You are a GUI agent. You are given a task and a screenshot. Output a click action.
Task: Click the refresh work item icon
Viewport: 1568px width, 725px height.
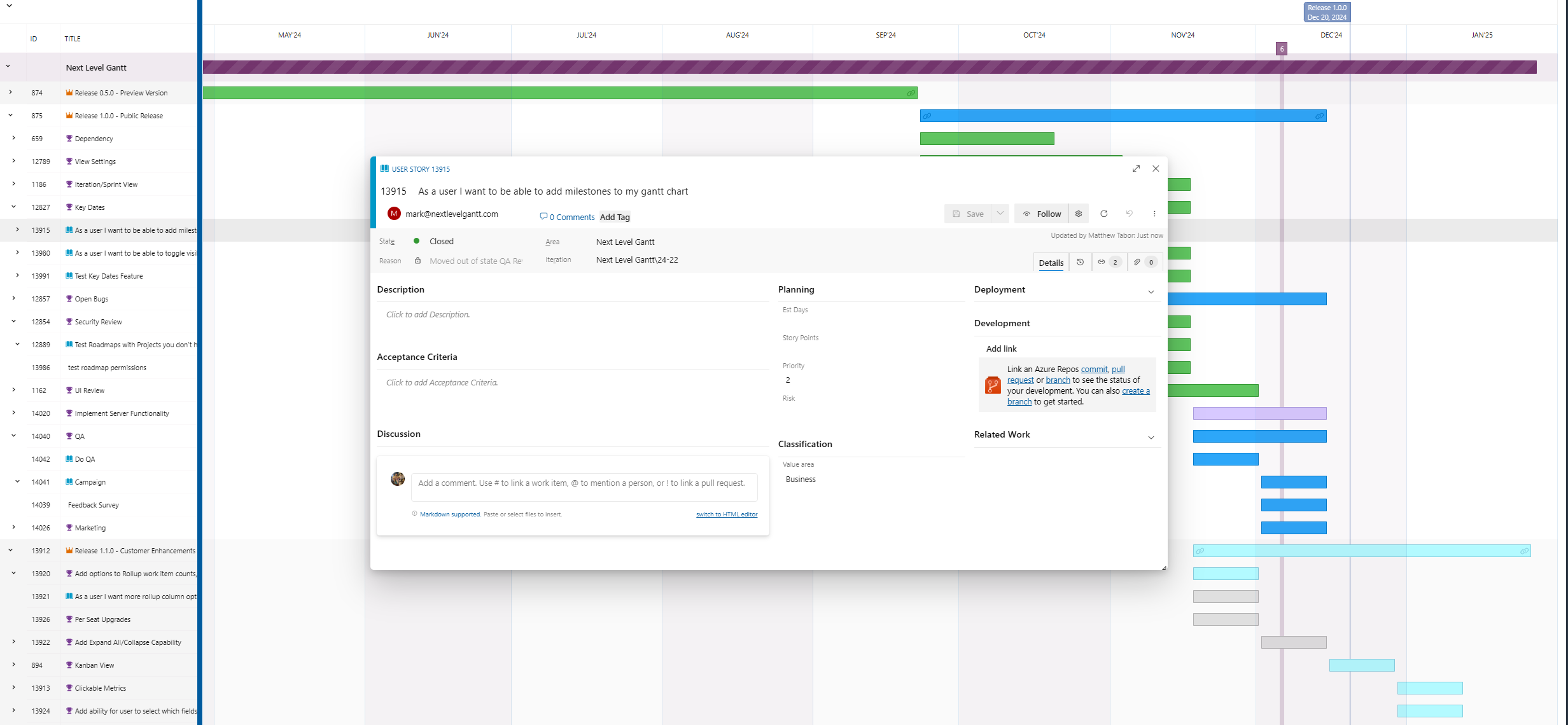(1104, 214)
